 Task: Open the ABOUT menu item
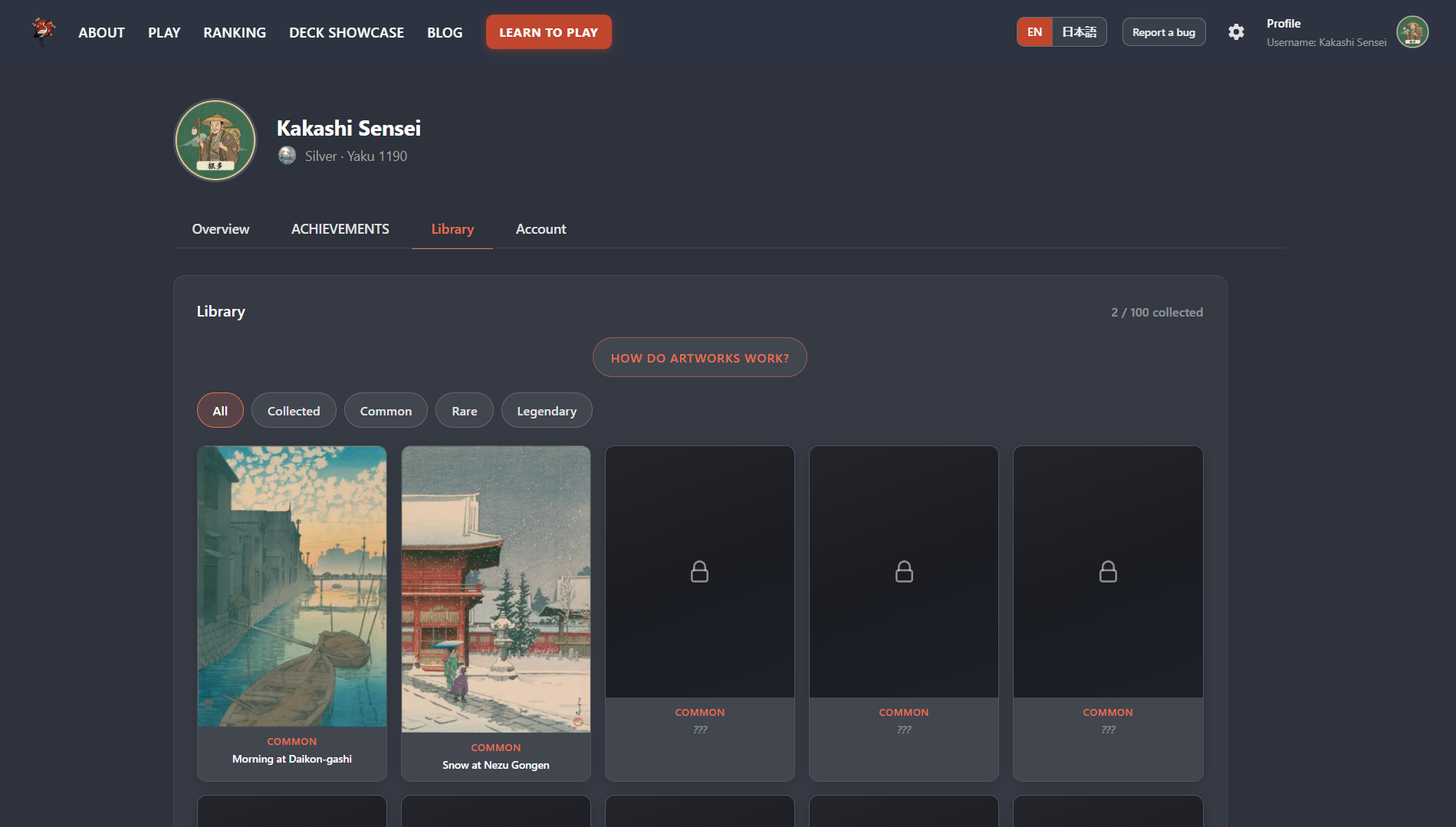coord(101,32)
